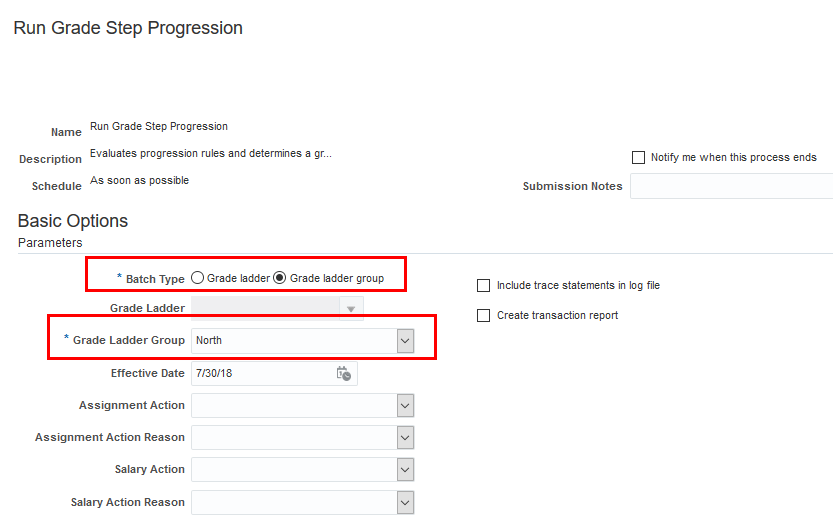Select the Grade ladder group radio button
833x527 pixels.
280,278
